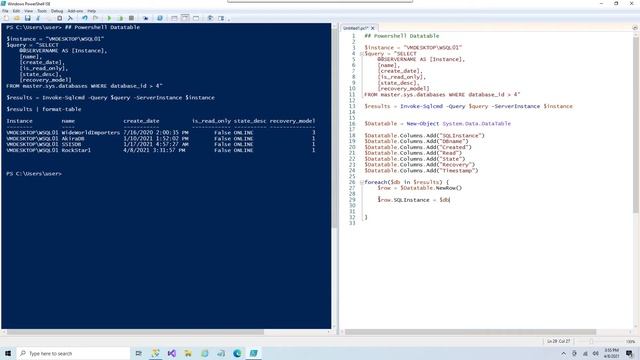The image size is (640, 360).
Task: Open the Add-ons menu
Action: (75, 11)
